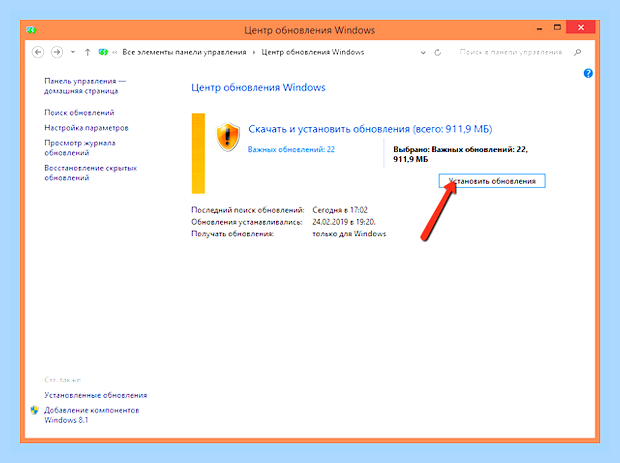The width and height of the screenshot is (620, 463).
Task: Open 'Установленные обновления' link
Action: click(x=95, y=395)
